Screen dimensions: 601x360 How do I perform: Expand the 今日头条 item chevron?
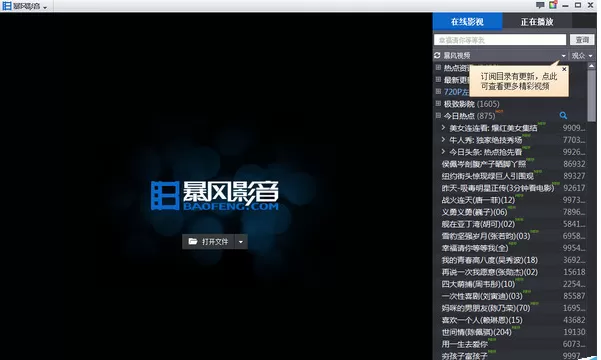443,151
